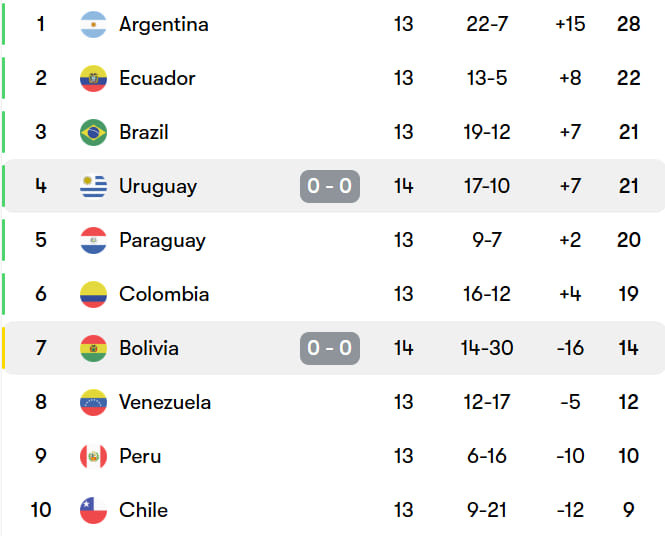Click the Argentina flag icon
This screenshot has width=665, height=536.
93,24
